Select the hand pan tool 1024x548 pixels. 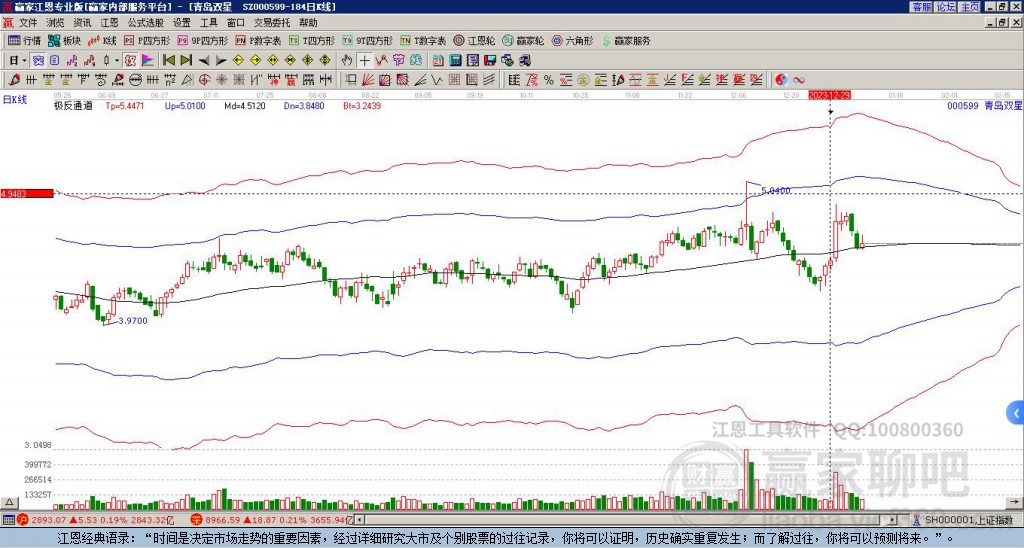tap(347, 61)
